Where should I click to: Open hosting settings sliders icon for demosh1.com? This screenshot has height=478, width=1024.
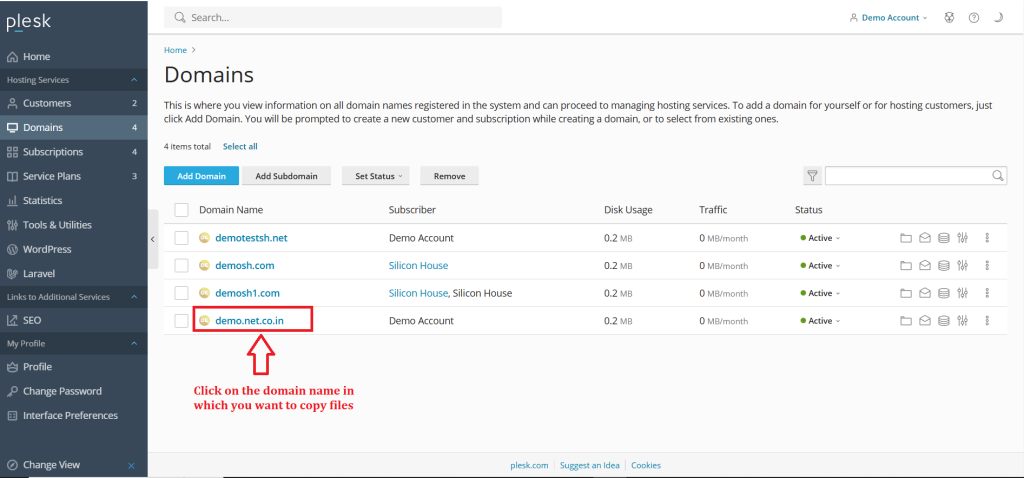962,293
